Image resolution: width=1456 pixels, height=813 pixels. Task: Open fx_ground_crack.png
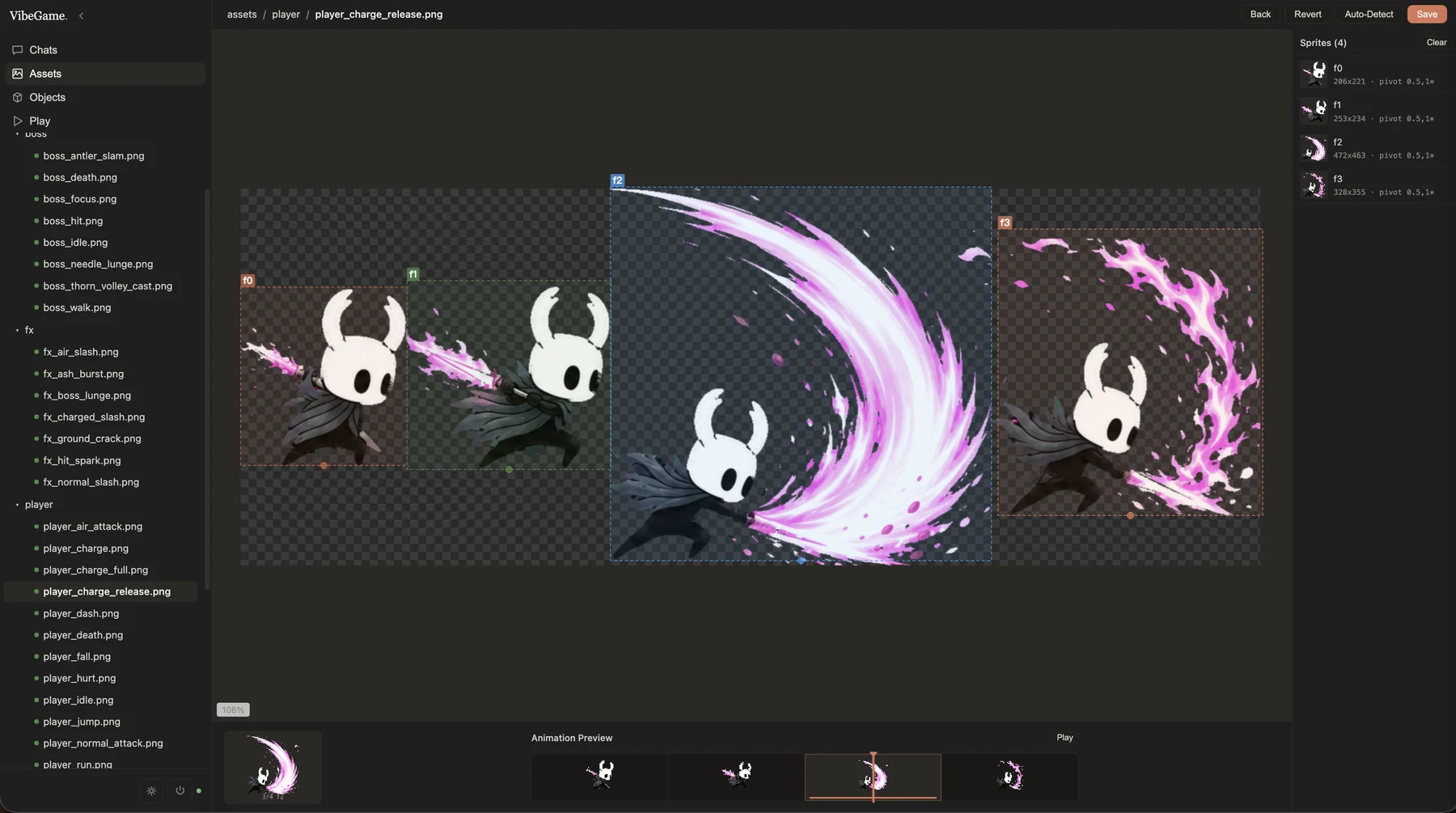pyautogui.click(x=92, y=438)
